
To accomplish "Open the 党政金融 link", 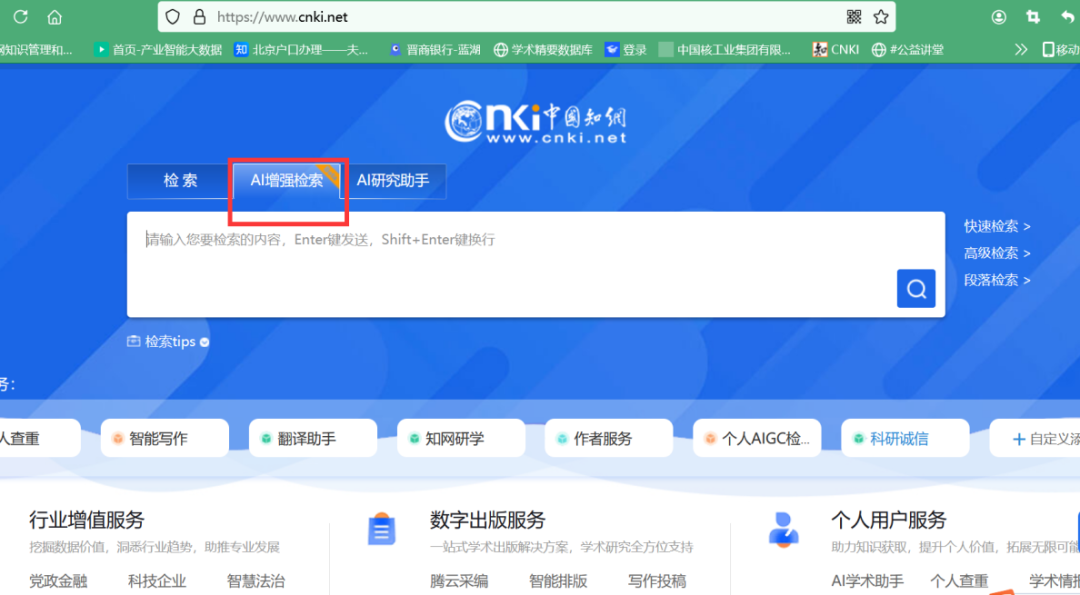I will pos(58,581).
